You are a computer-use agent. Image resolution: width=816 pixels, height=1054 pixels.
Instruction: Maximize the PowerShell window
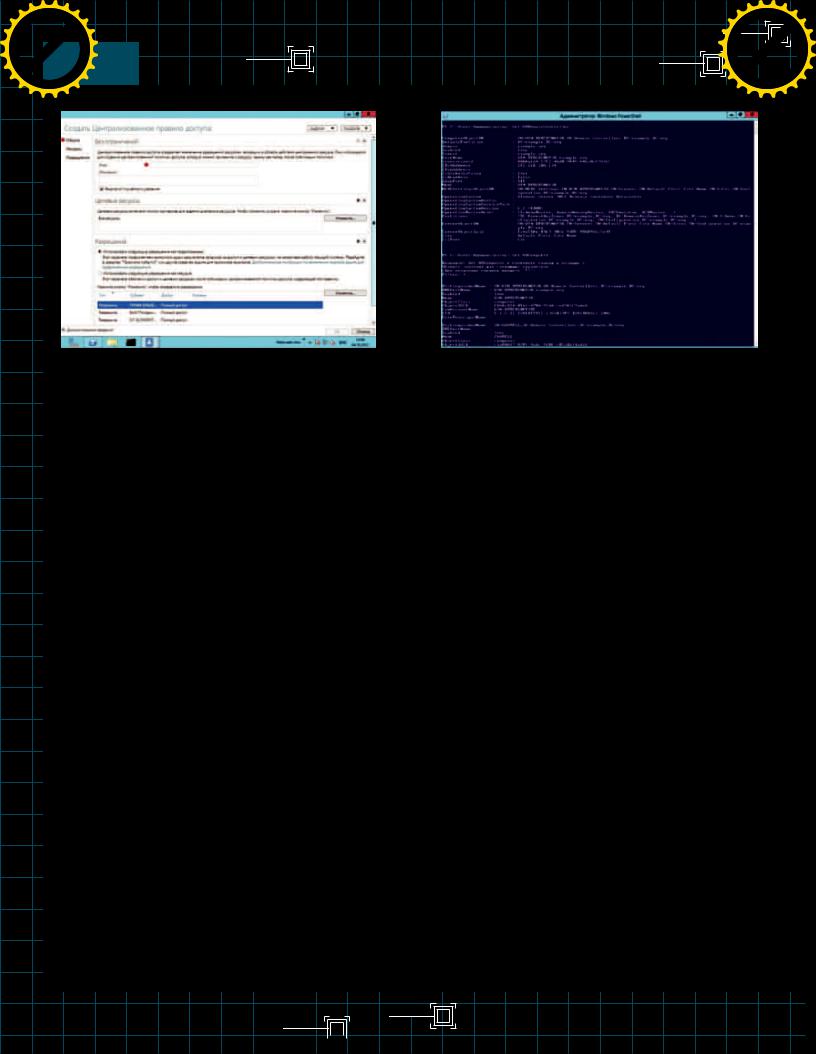tap(741, 115)
